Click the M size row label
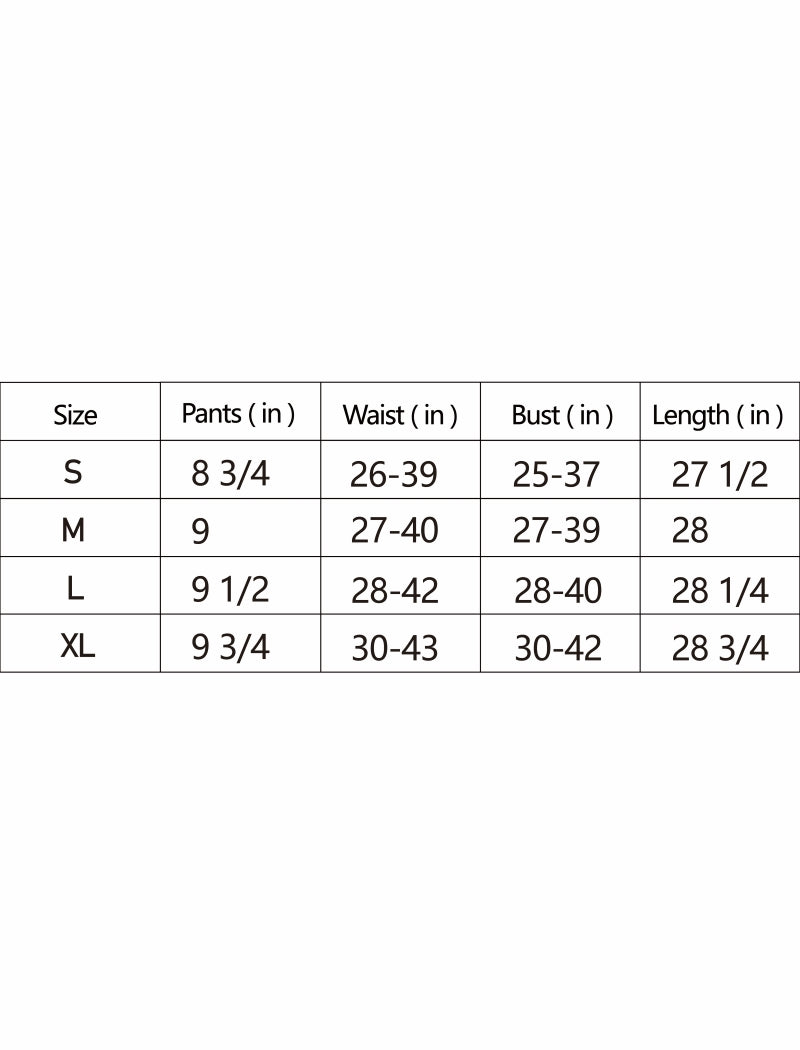800x1050 pixels. [73, 530]
